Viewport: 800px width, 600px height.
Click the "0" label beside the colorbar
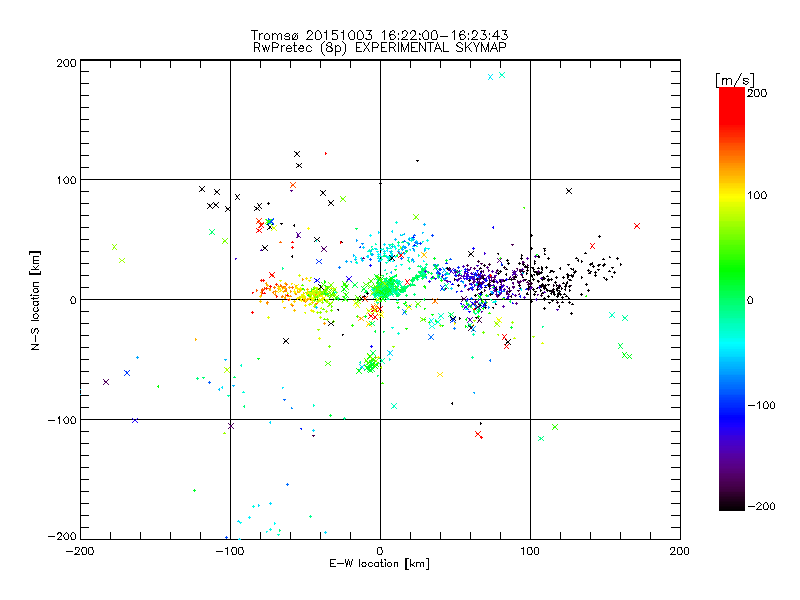[750, 300]
